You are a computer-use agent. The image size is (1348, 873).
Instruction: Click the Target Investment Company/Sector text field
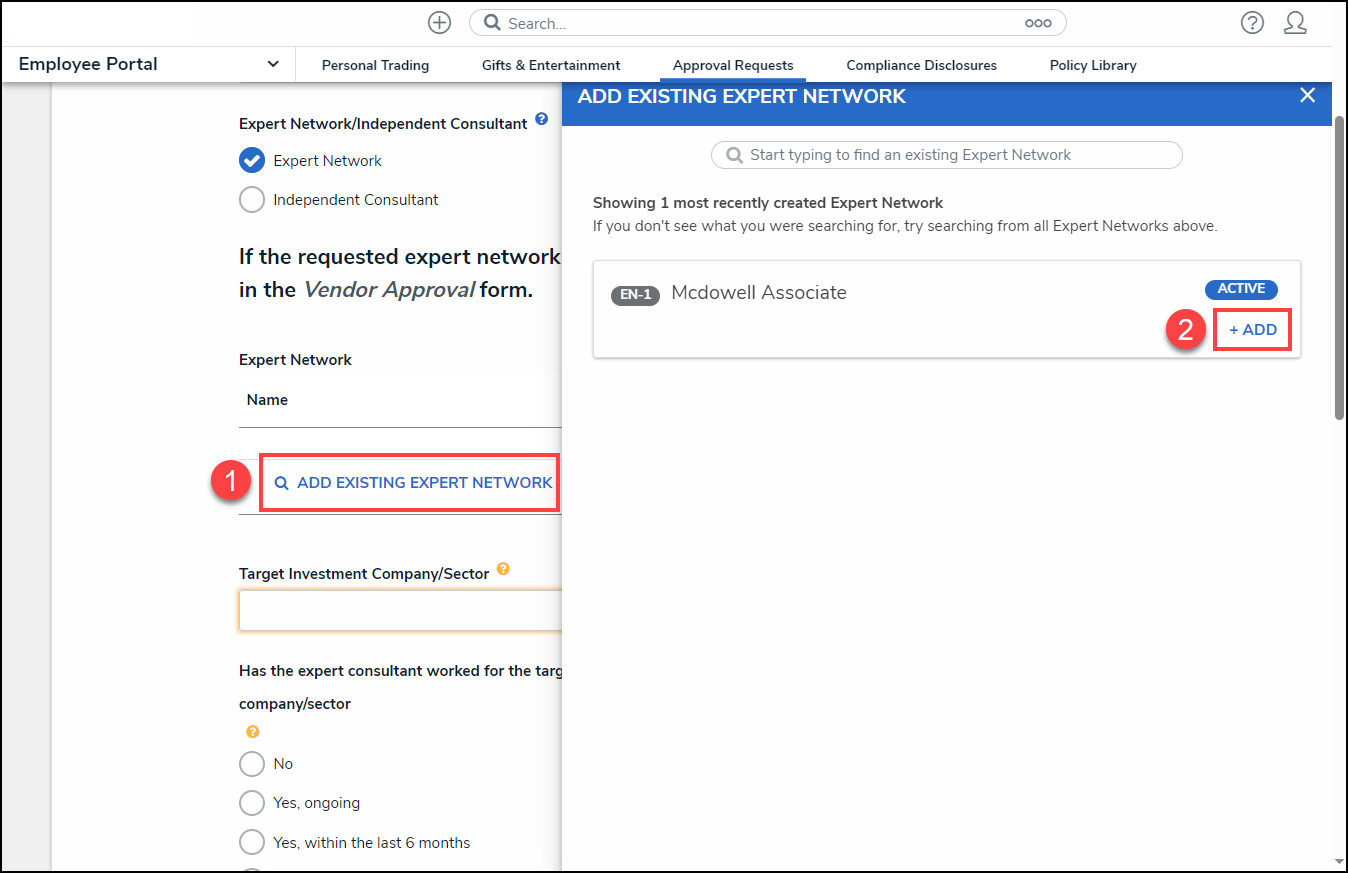point(400,610)
